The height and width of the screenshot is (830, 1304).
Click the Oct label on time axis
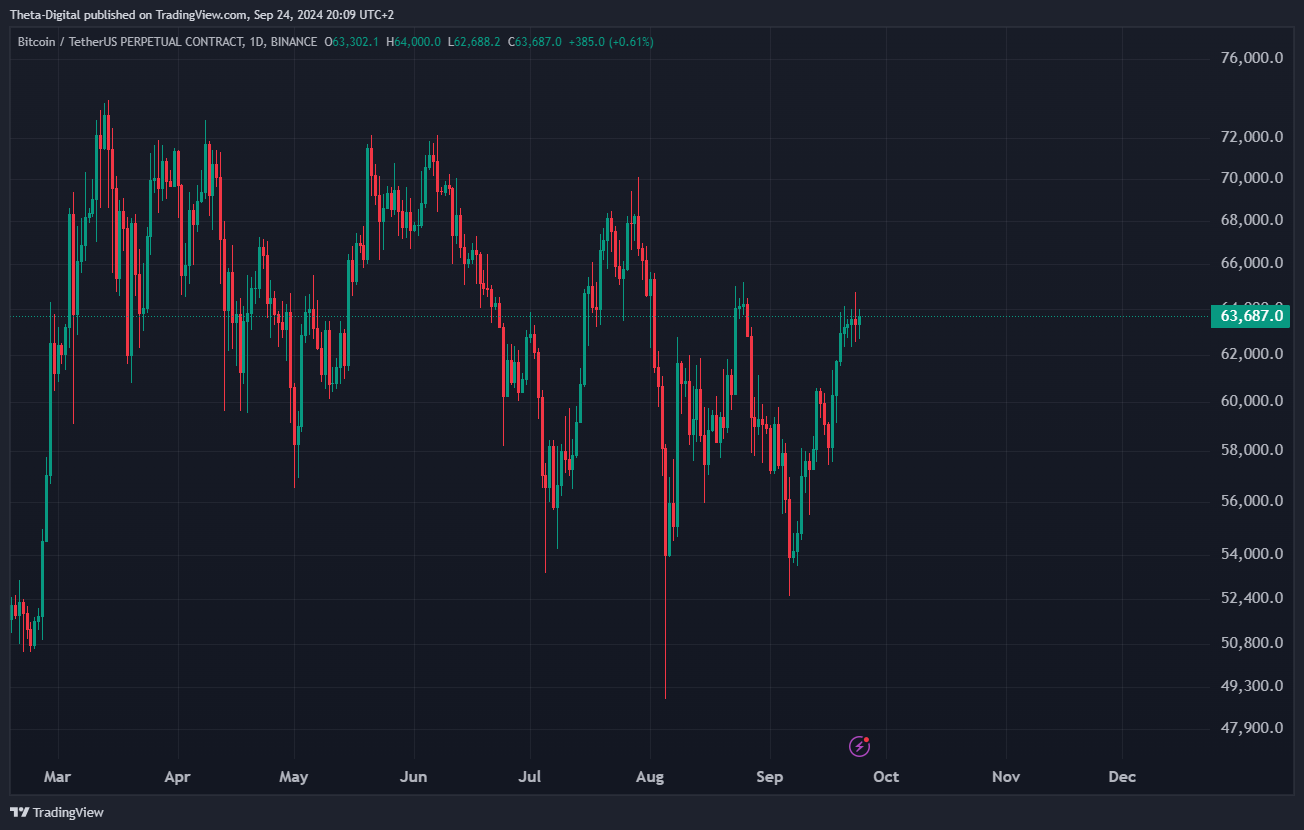coord(886,777)
